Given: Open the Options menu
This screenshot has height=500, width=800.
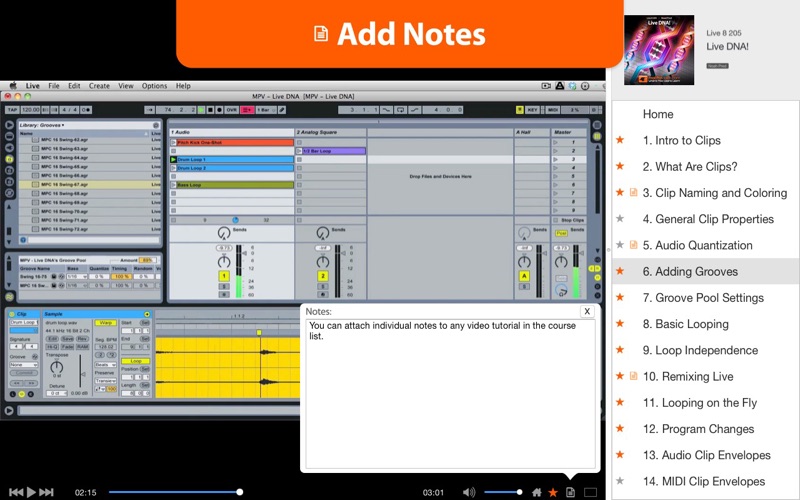Looking at the screenshot, I should pyautogui.click(x=154, y=86).
